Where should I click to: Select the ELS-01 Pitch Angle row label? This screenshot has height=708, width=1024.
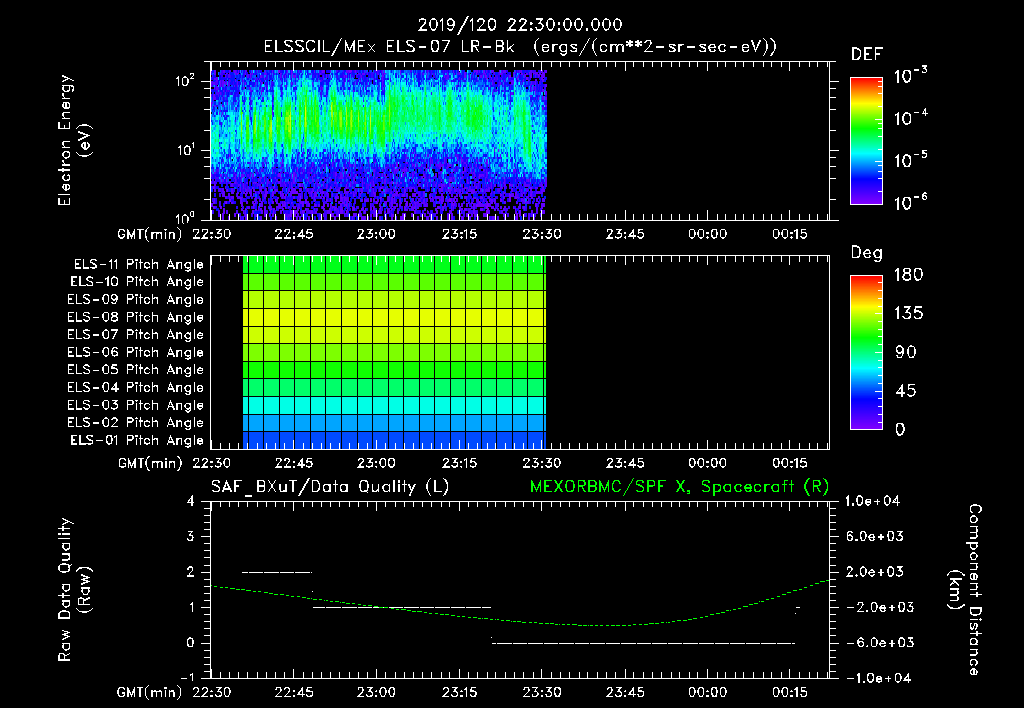(136, 440)
